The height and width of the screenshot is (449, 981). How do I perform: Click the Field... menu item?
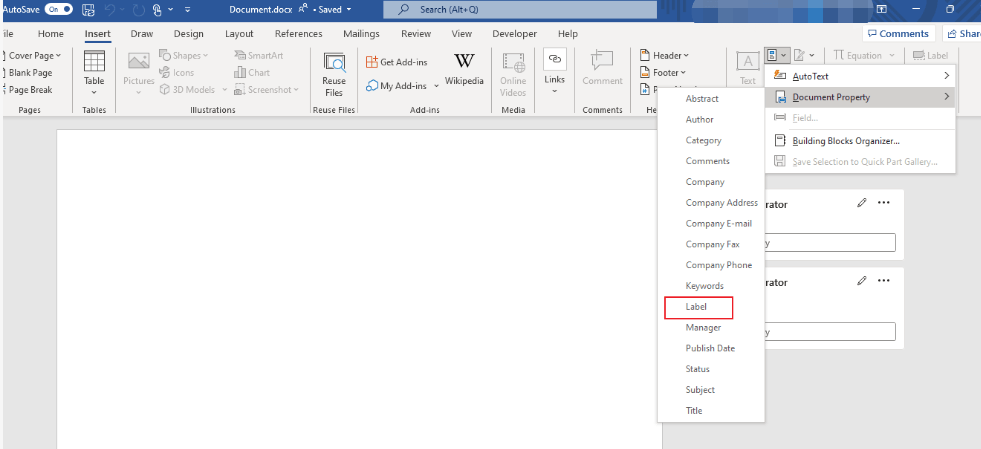[860, 118]
